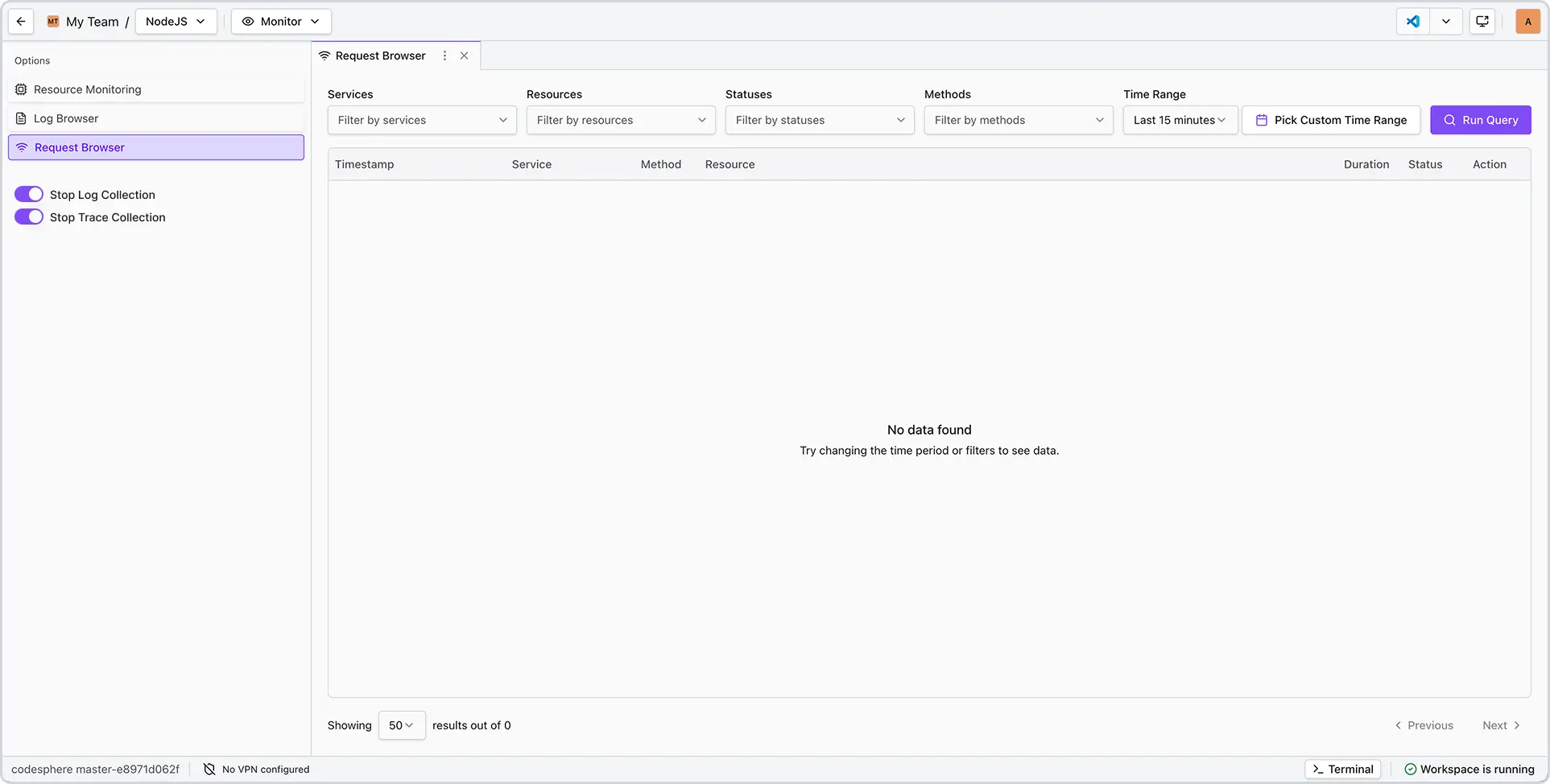This screenshot has height=784, width=1550.
Task: Click the back arrow icon
Action: tap(21, 22)
